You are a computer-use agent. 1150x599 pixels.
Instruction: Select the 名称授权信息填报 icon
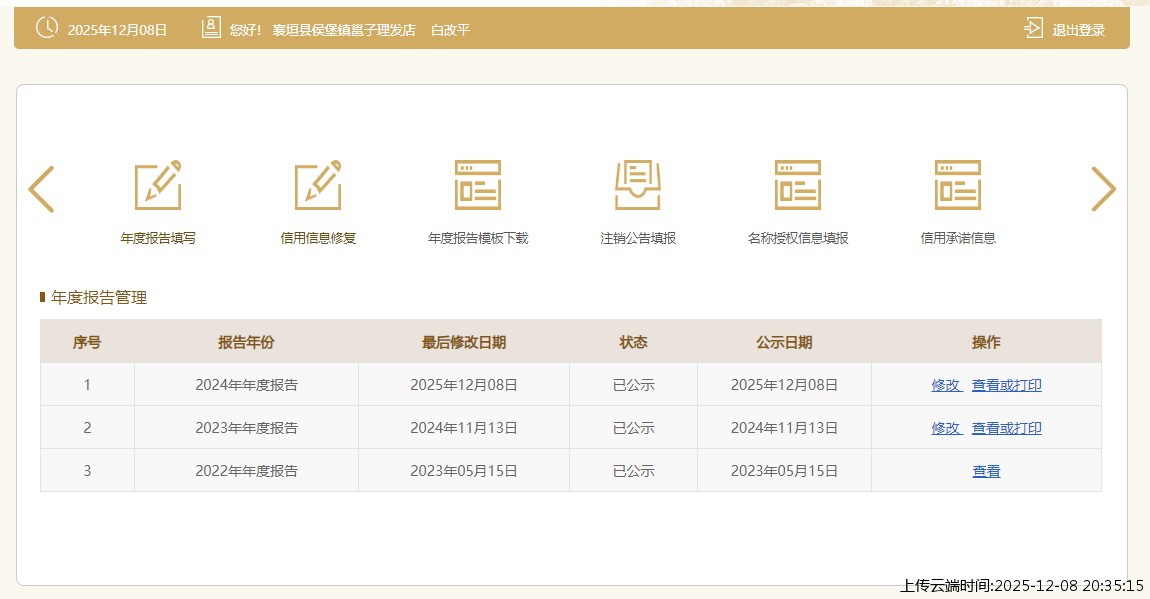click(x=798, y=186)
